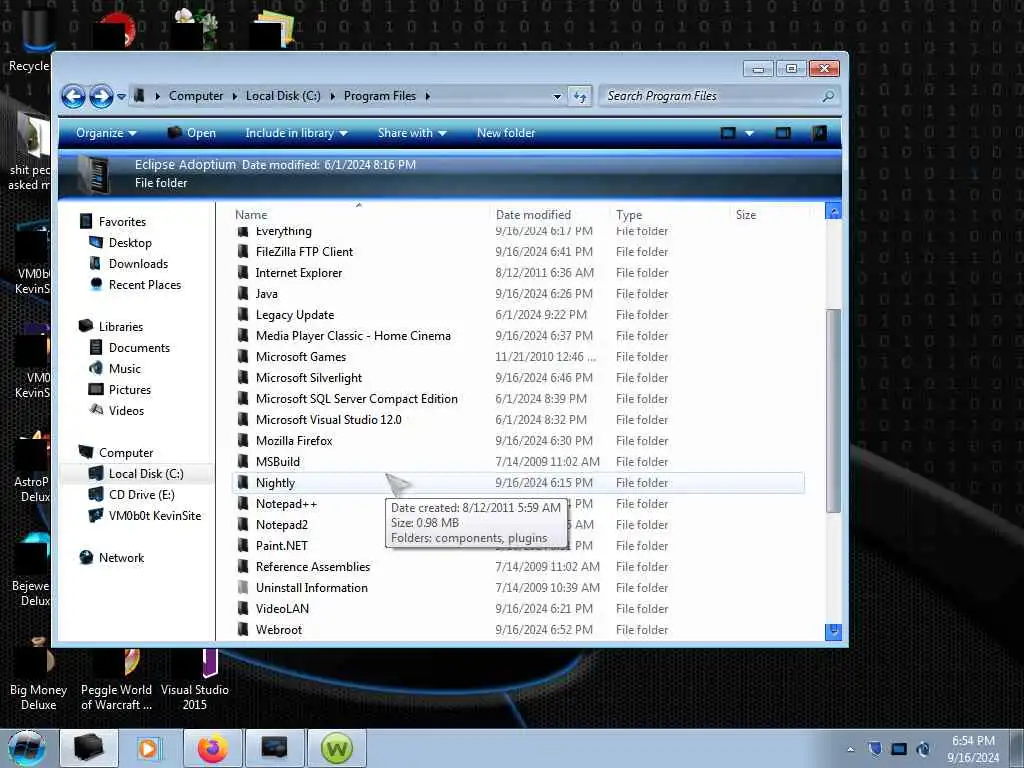Image resolution: width=1024 pixels, height=768 pixels.
Task: Open recent locations dropdown beside Forward arrow
Action: click(121, 97)
